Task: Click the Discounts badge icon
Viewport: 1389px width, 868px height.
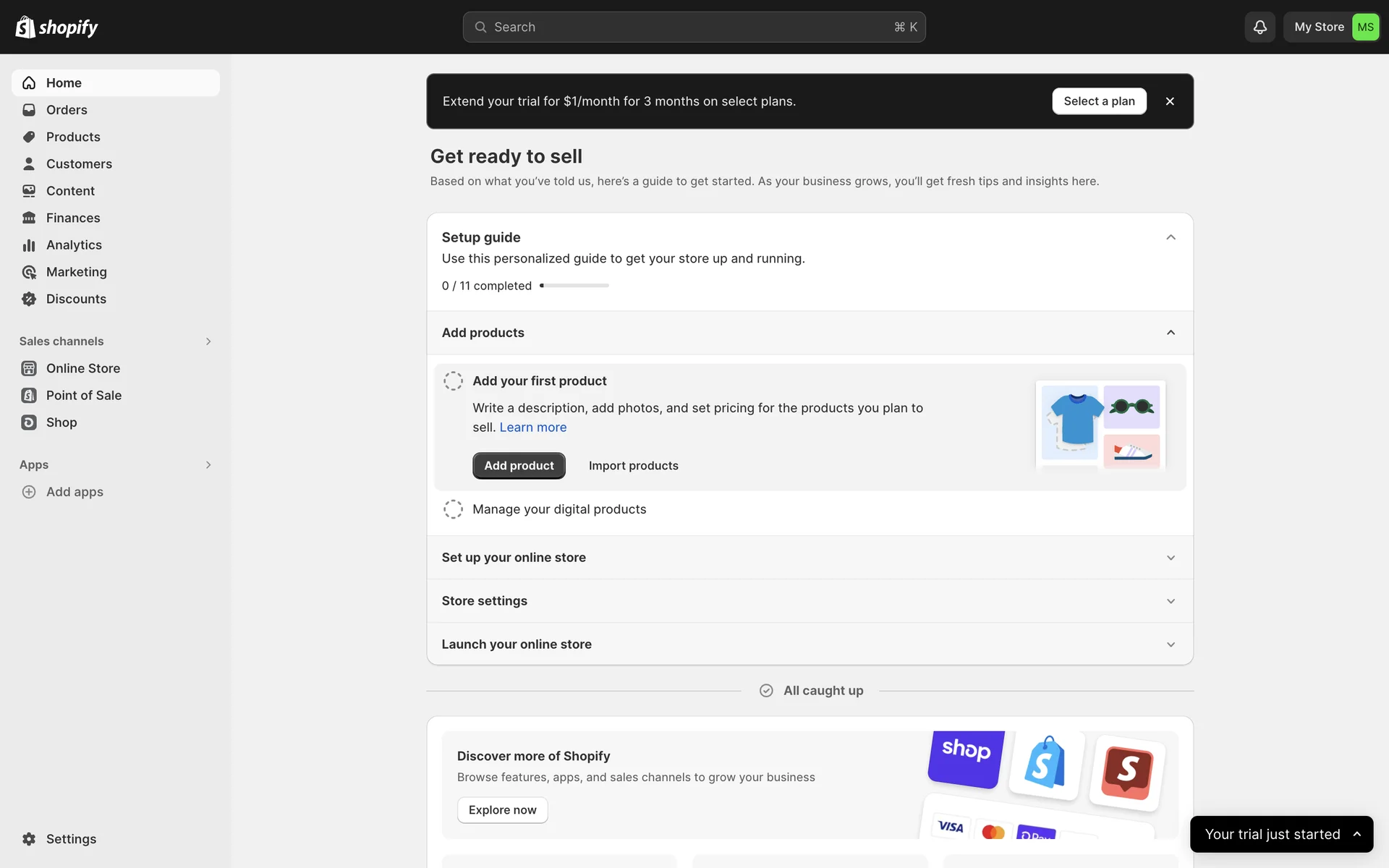Action: pos(29,299)
